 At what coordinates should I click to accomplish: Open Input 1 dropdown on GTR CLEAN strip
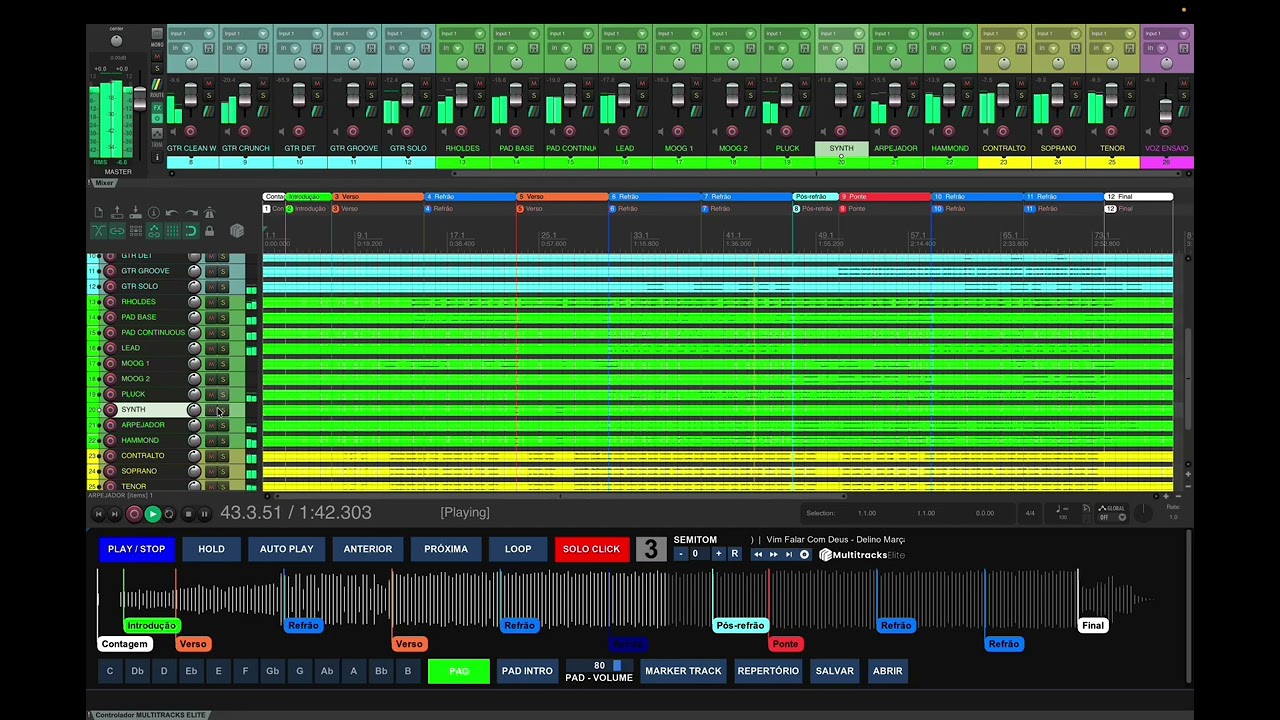tap(192, 34)
